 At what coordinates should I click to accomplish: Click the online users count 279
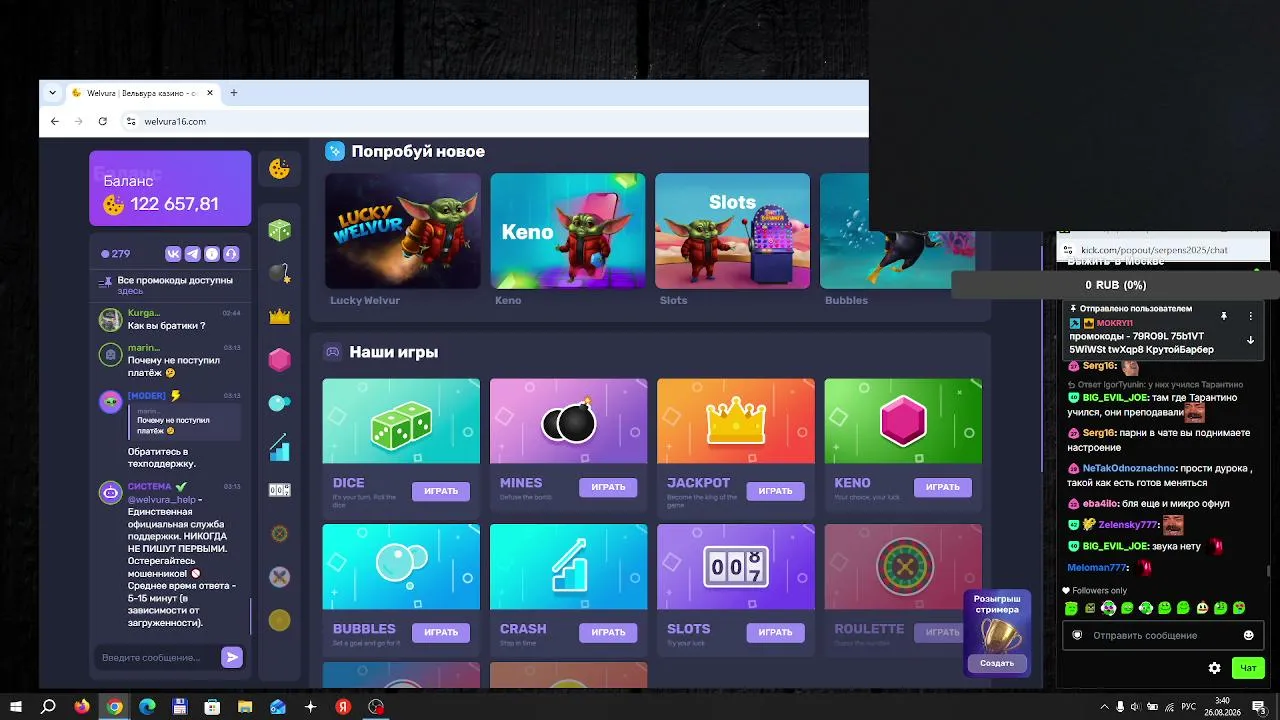pyautogui.click(x=116, y=254)
